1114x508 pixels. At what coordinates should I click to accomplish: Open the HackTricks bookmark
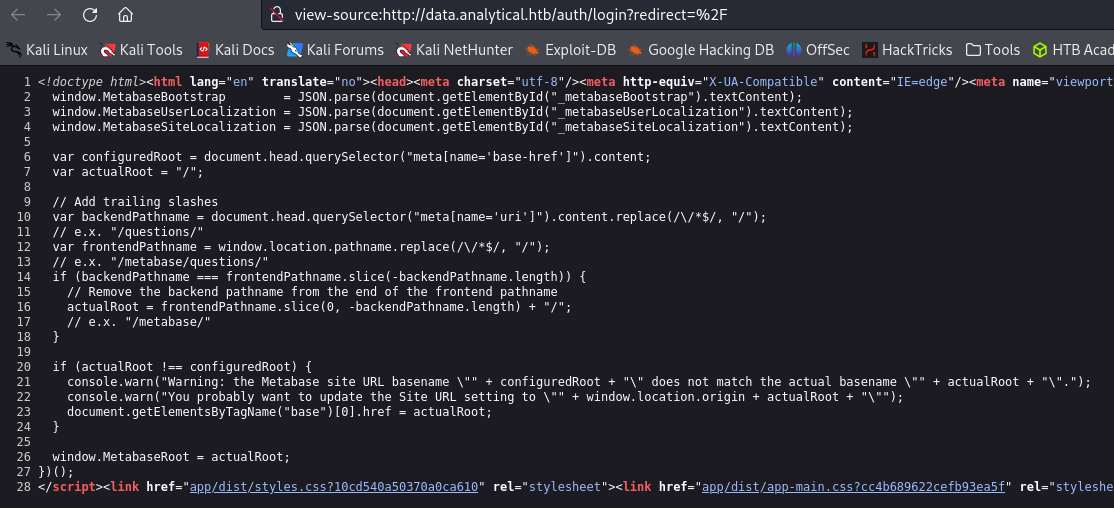tap(907, 50)
